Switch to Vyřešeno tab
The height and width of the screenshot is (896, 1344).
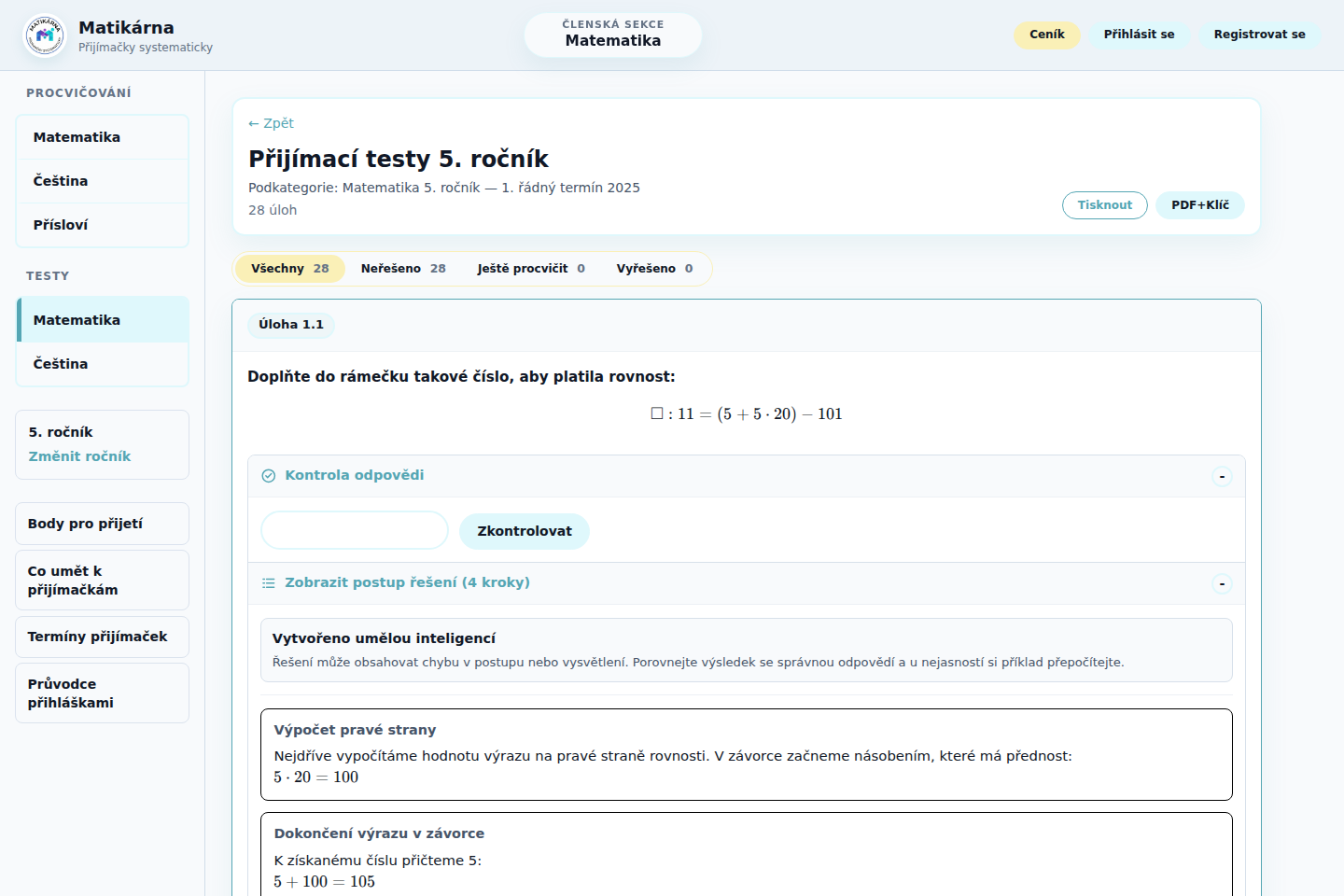point(654,269)
